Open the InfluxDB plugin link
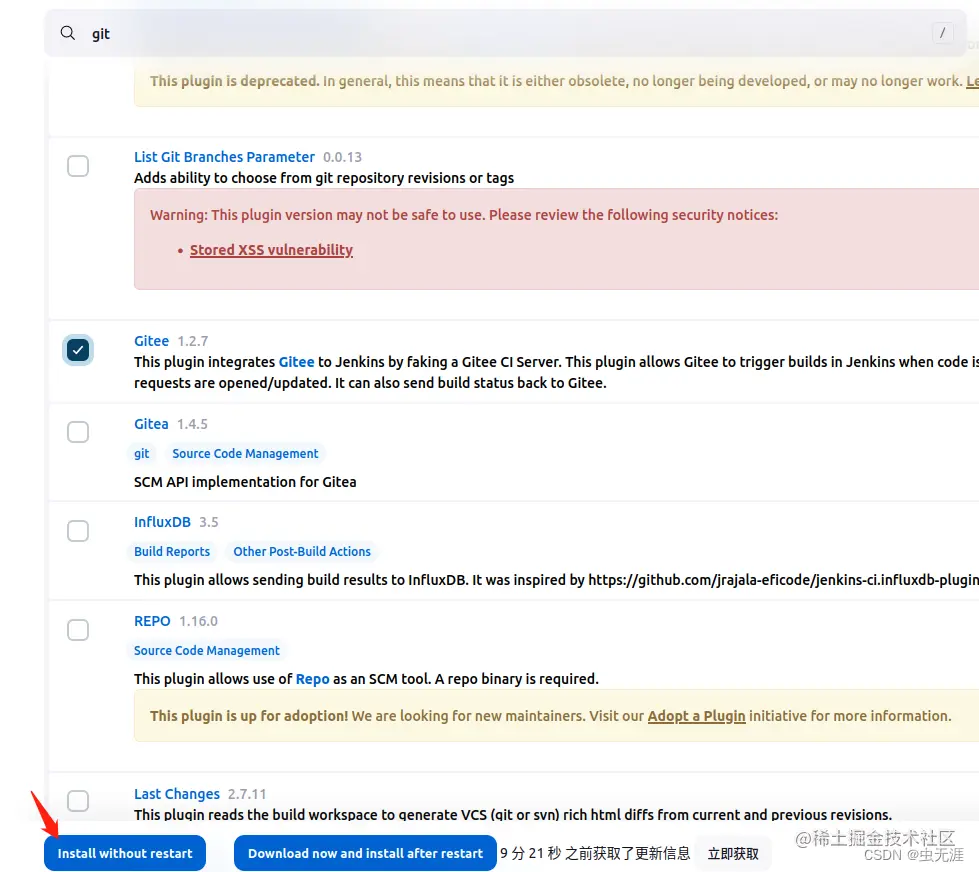Image resolution: width=979 pixels, height=872 pixels. (x=162, y=522)
